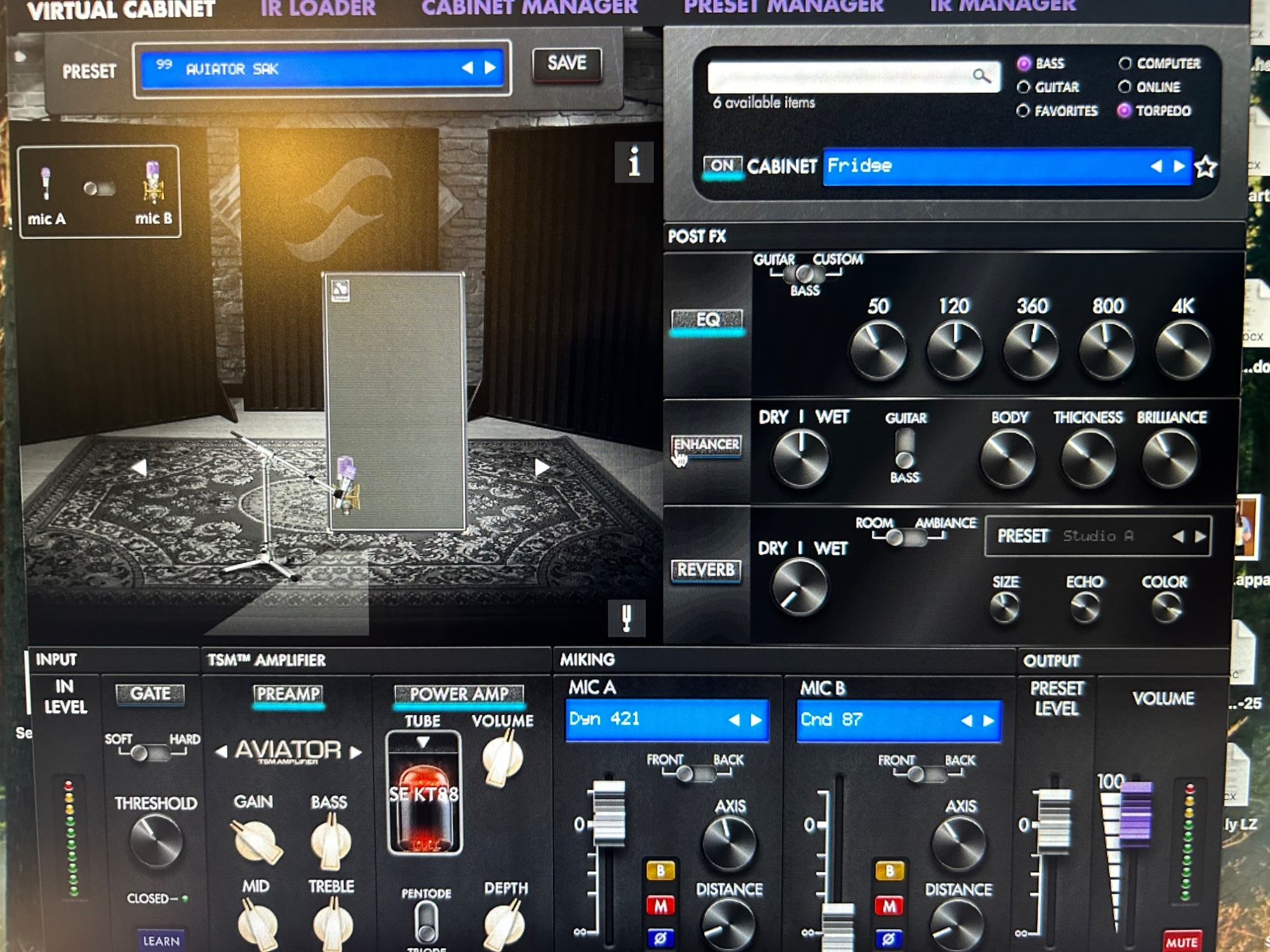This screenshot has width=1270, height=952.
Task: Move the room view left arrow
Action: click(x=139, y=468)
